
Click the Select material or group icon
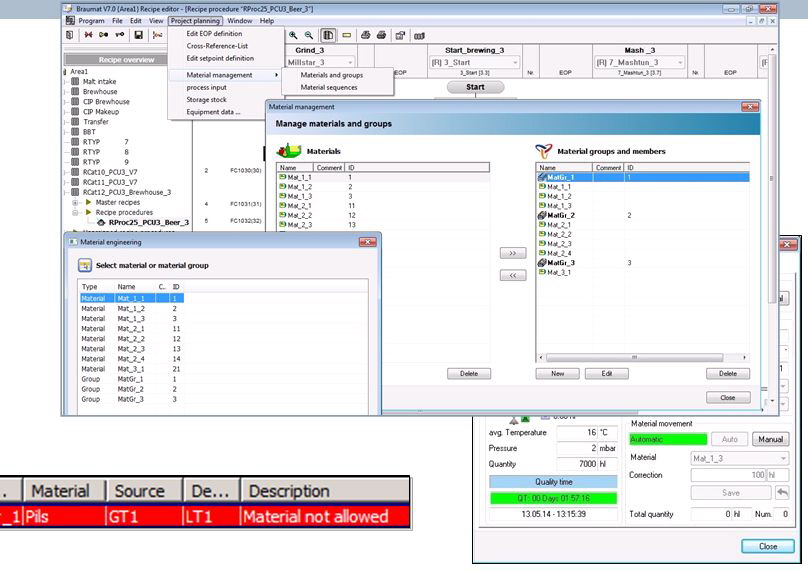click(86, 265)
